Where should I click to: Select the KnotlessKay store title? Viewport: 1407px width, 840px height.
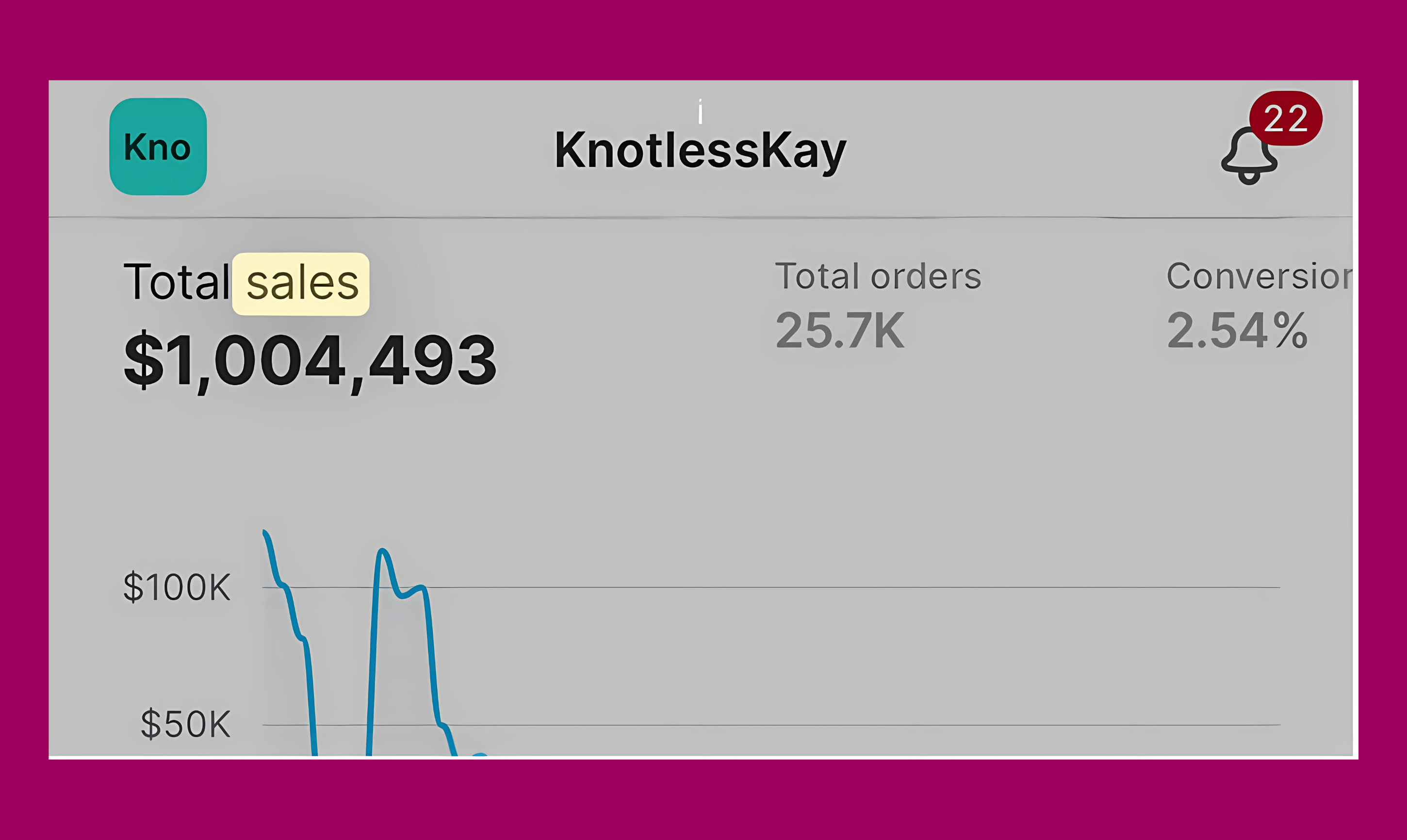pos(701,150)
